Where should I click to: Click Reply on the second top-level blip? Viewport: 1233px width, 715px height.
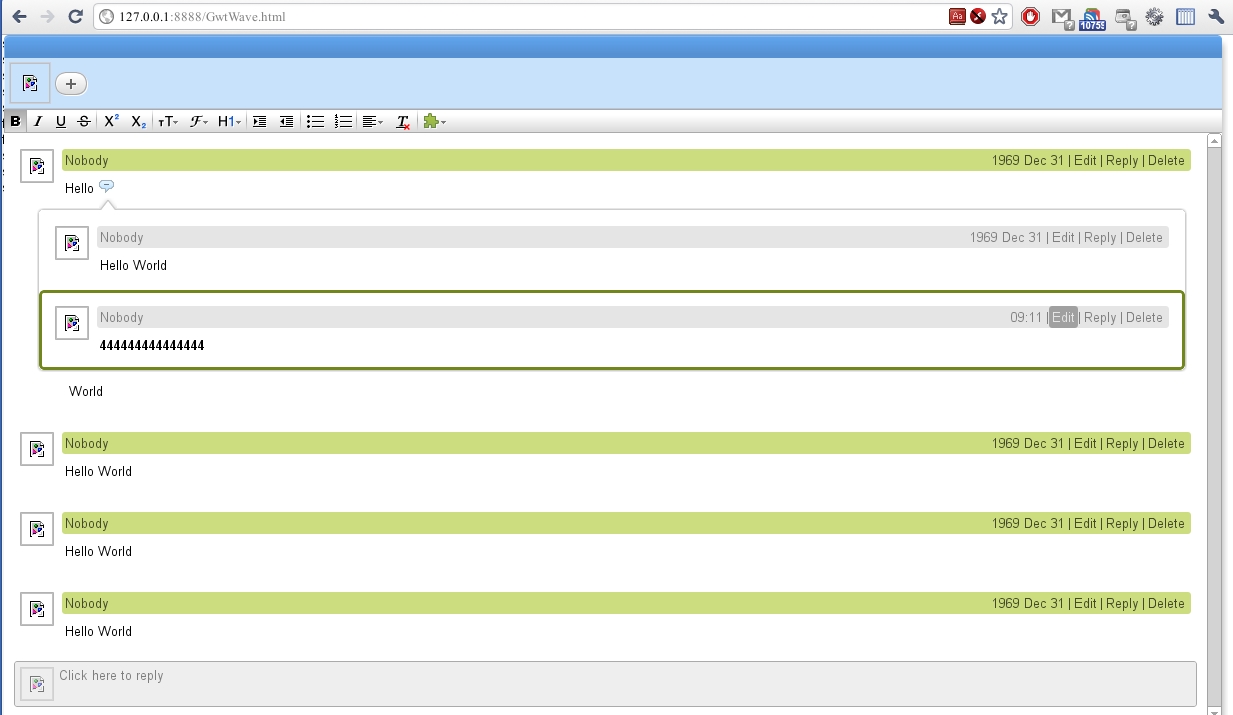pyautogui.click(x=1122, y=444)
